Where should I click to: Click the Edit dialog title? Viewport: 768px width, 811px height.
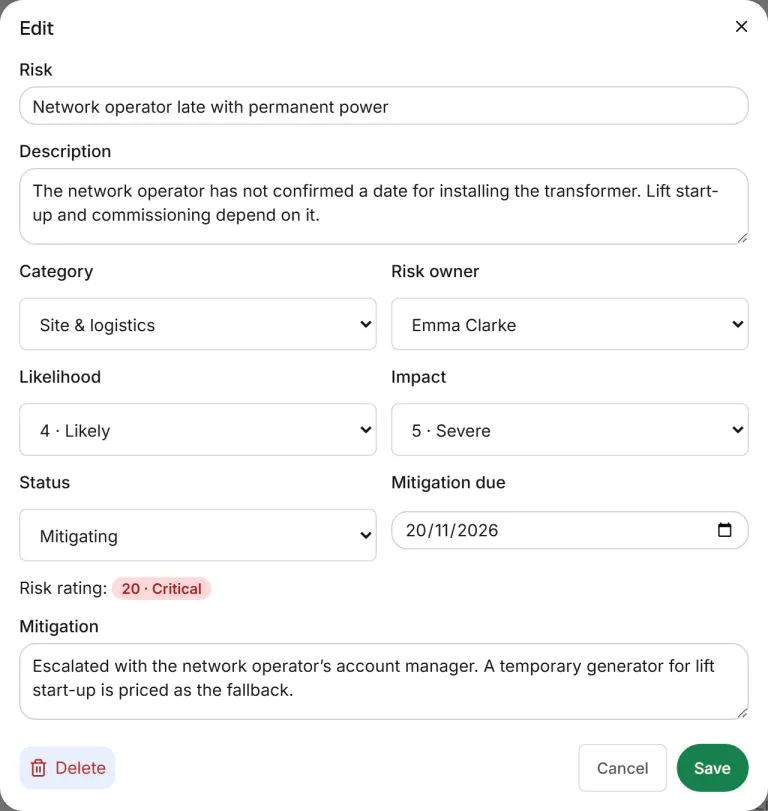coord(36,28)
